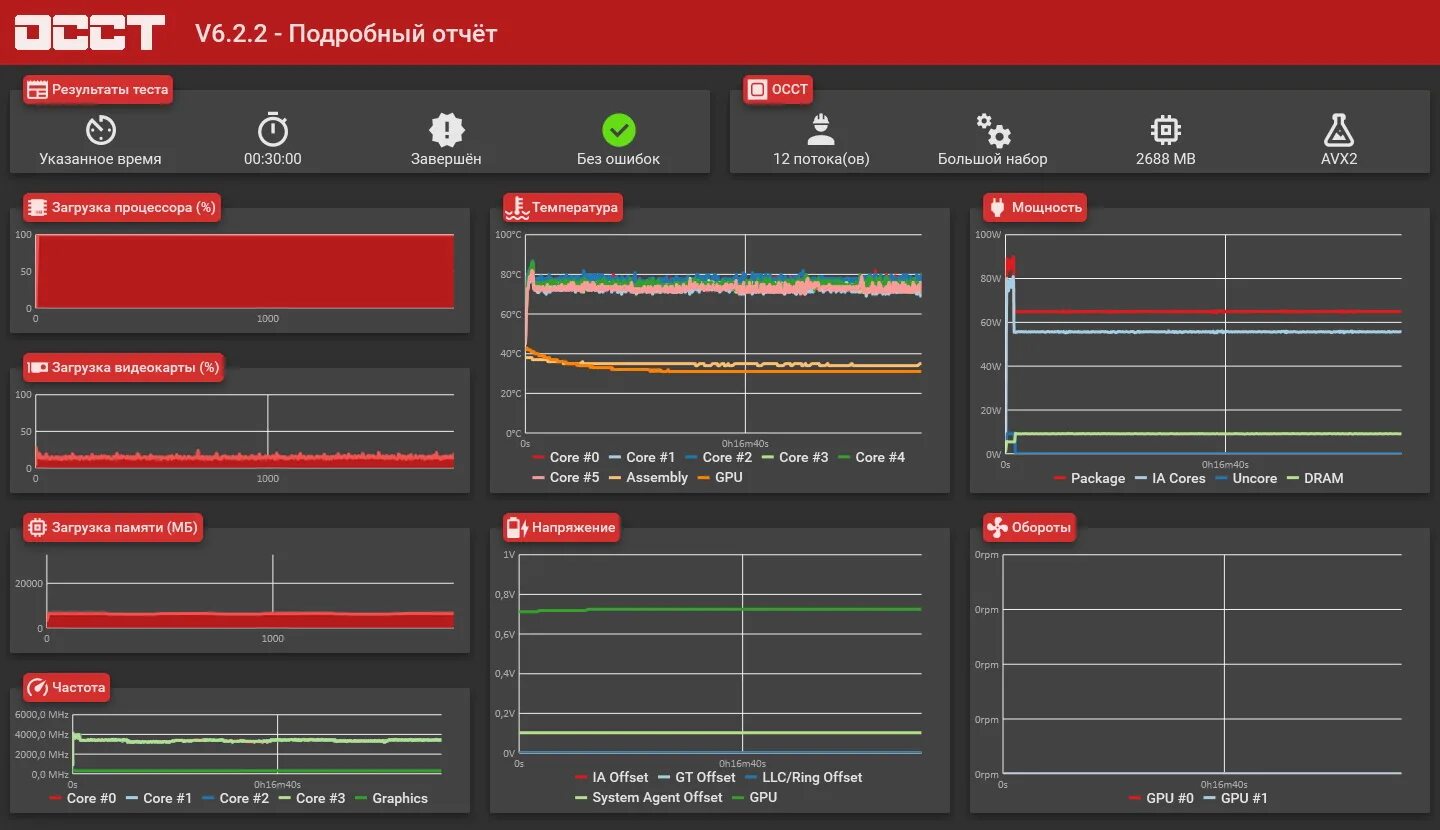The height and width of the screenshot is (830, 1440).
Task: Click the Напряжение panel battery icon
Action: point(517,528)
